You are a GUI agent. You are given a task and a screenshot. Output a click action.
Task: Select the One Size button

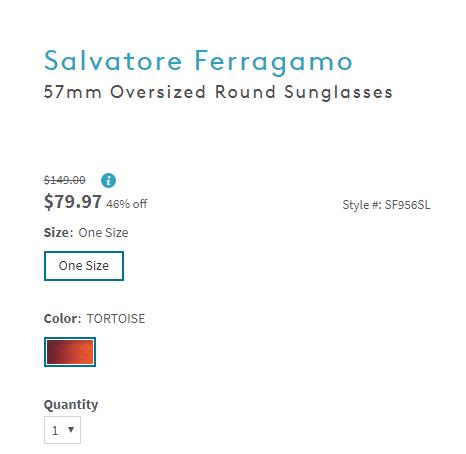pos(84,266)
